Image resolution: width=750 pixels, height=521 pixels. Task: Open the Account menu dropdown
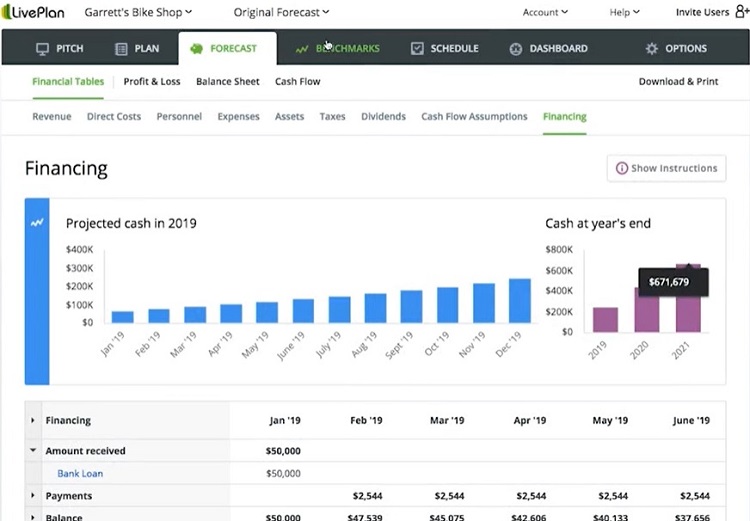[x=545, y=12]
